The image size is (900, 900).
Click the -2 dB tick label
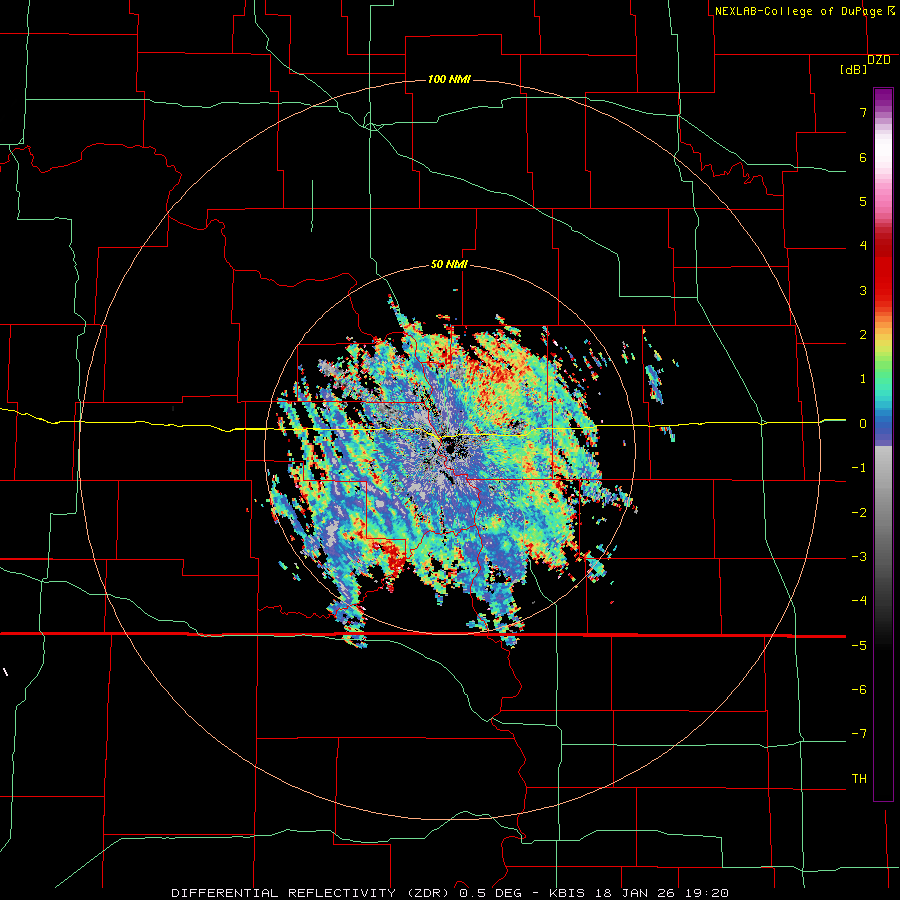[x=859, y=513]
